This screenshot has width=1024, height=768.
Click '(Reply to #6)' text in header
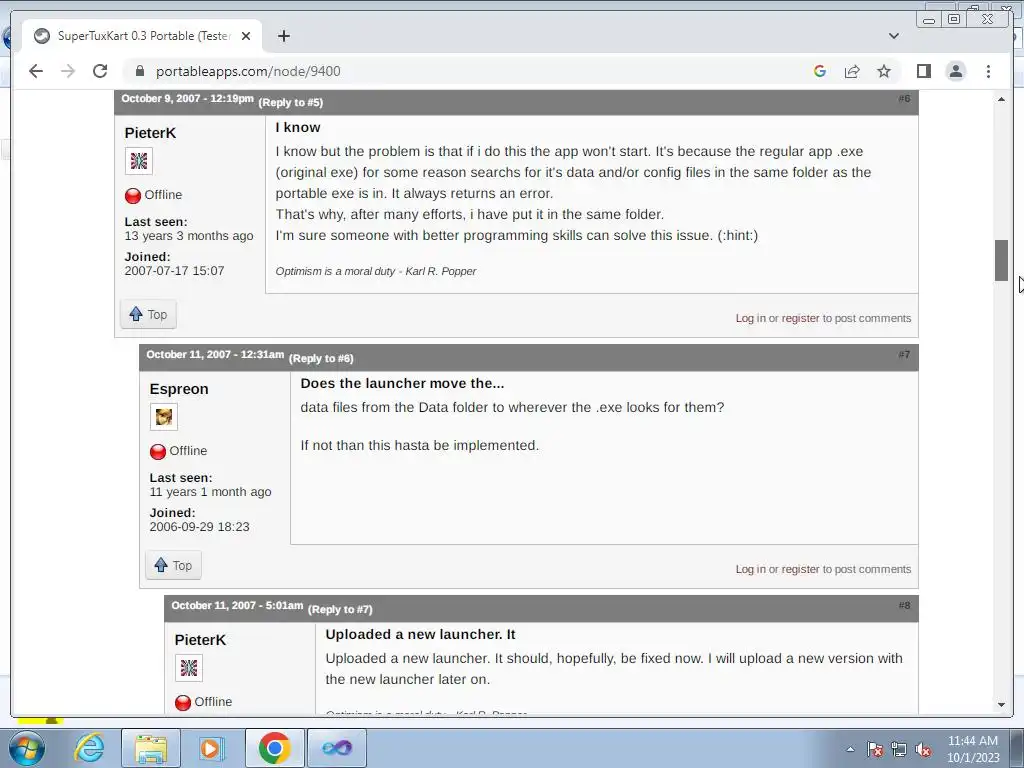[x=321, y=359]
